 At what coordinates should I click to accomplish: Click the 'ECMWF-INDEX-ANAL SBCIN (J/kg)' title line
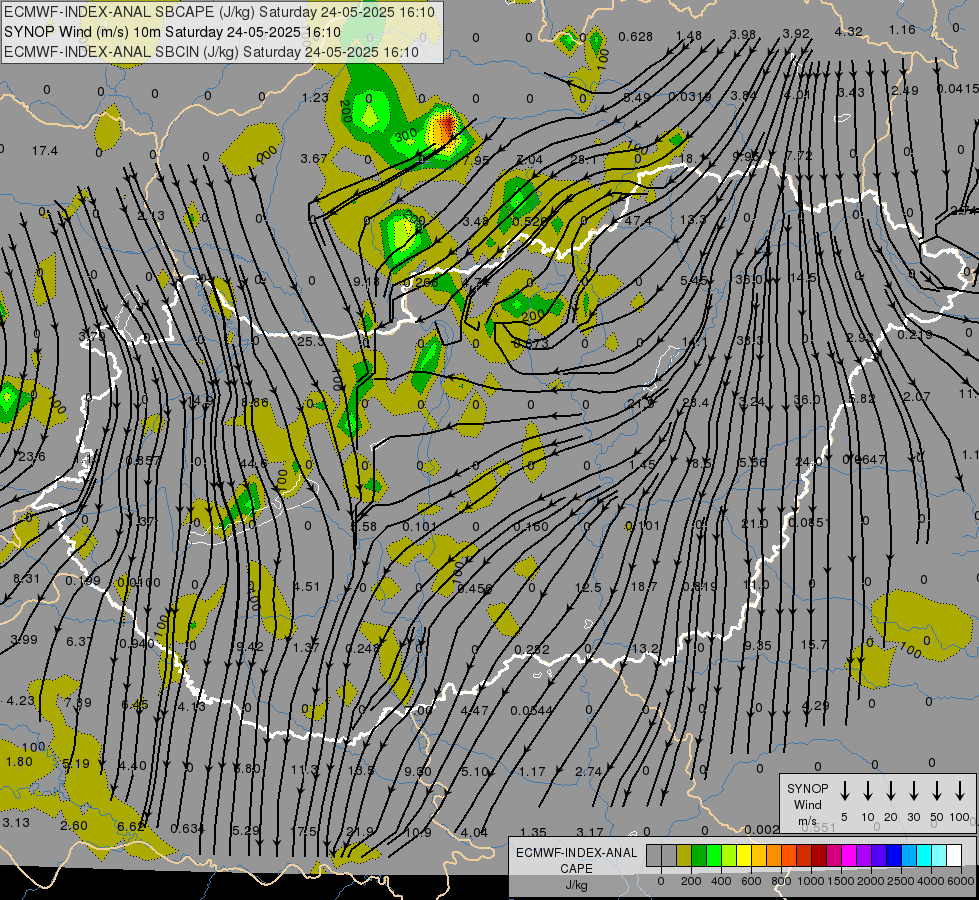pyautogui.click(x=211, y=52)
